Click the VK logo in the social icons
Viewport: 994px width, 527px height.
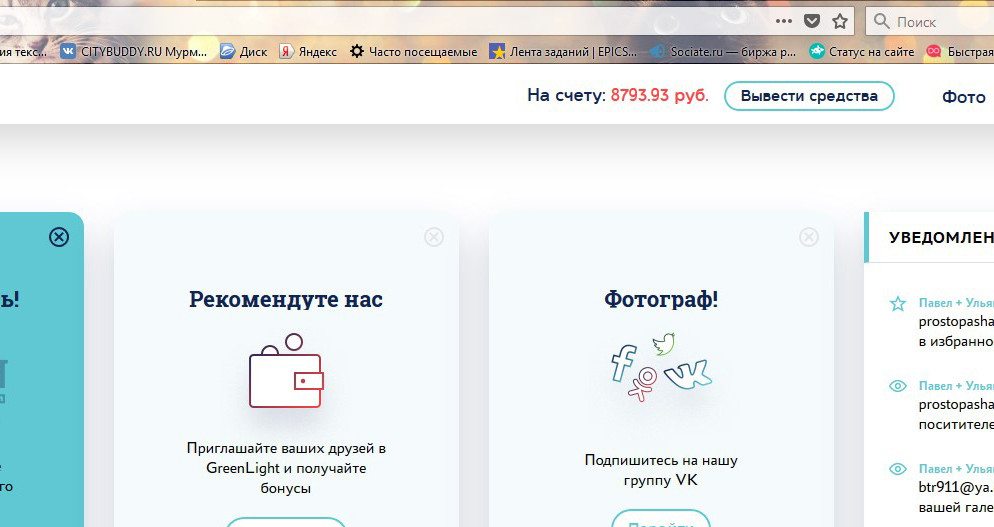688,374
